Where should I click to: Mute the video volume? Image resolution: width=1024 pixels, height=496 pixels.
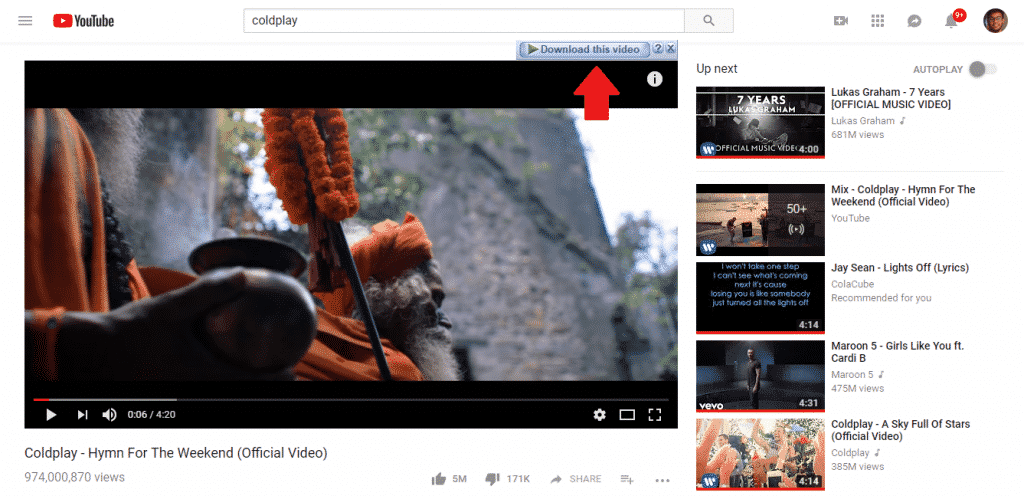click(x=109, y=415)
